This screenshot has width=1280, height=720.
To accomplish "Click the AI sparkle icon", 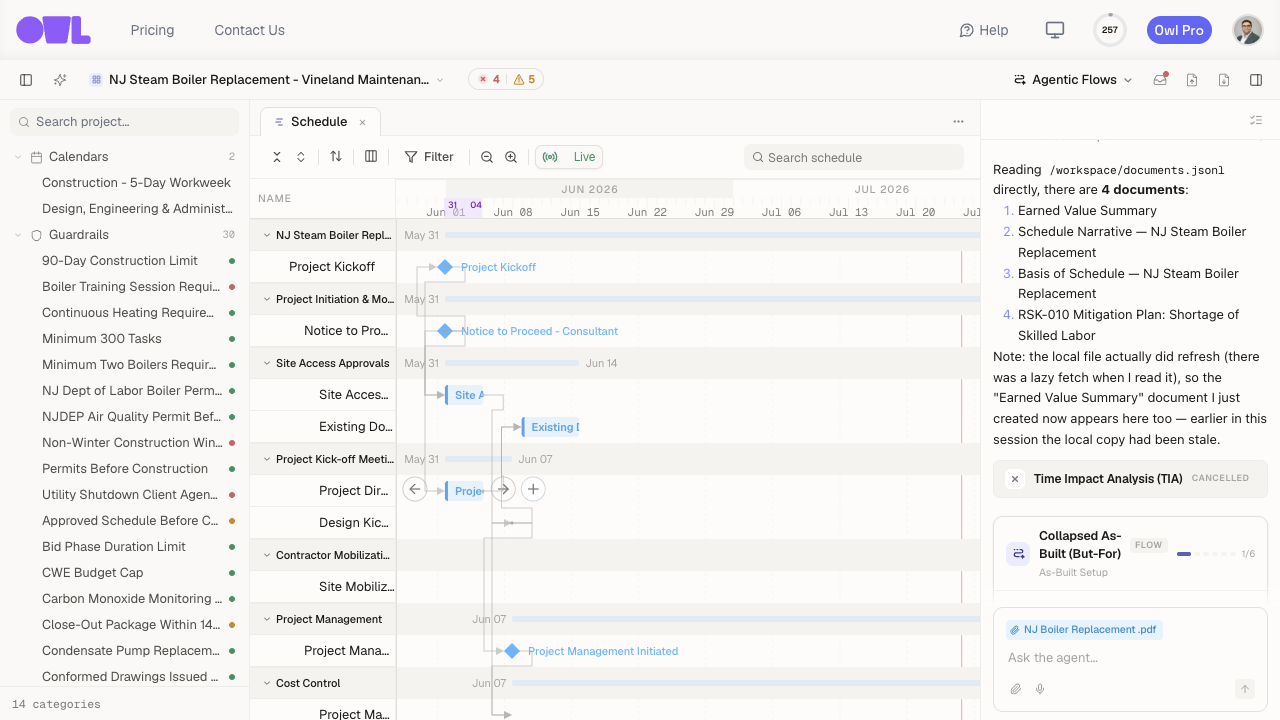I will [x=60, y=80].
